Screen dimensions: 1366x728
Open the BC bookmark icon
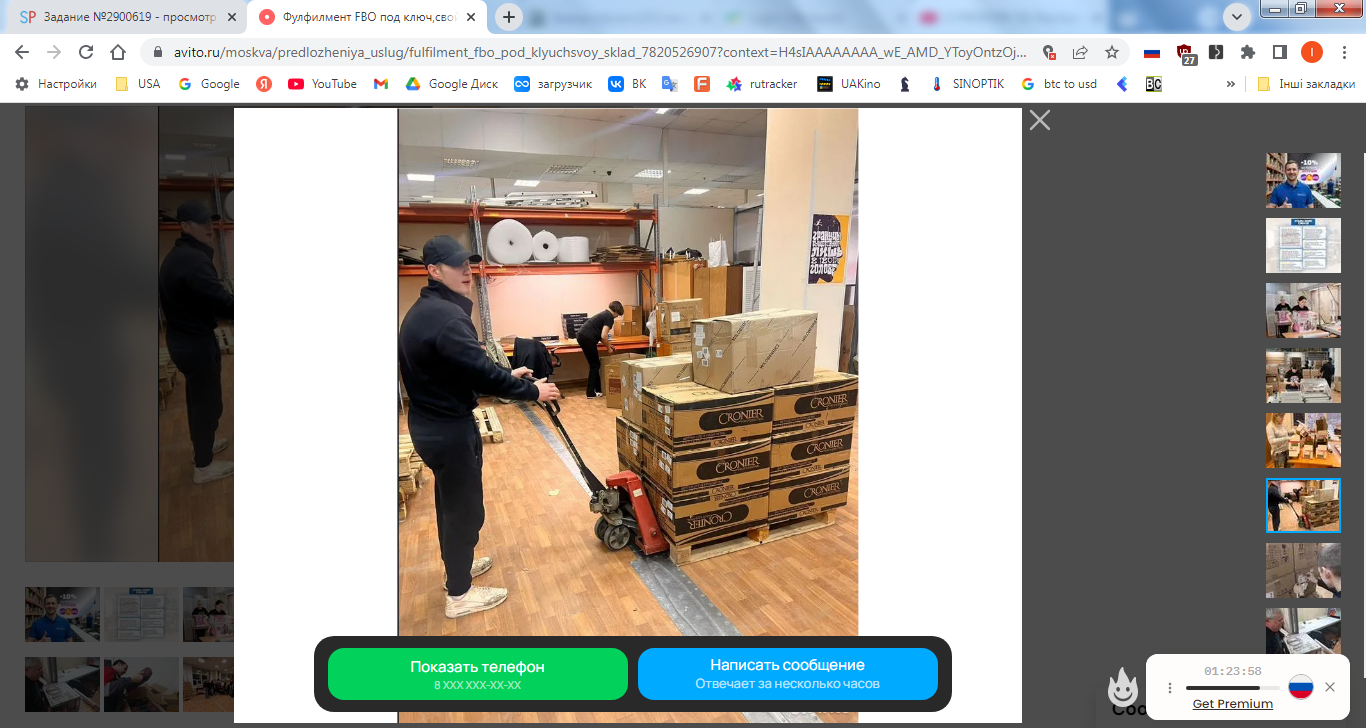pos(1153,84)
